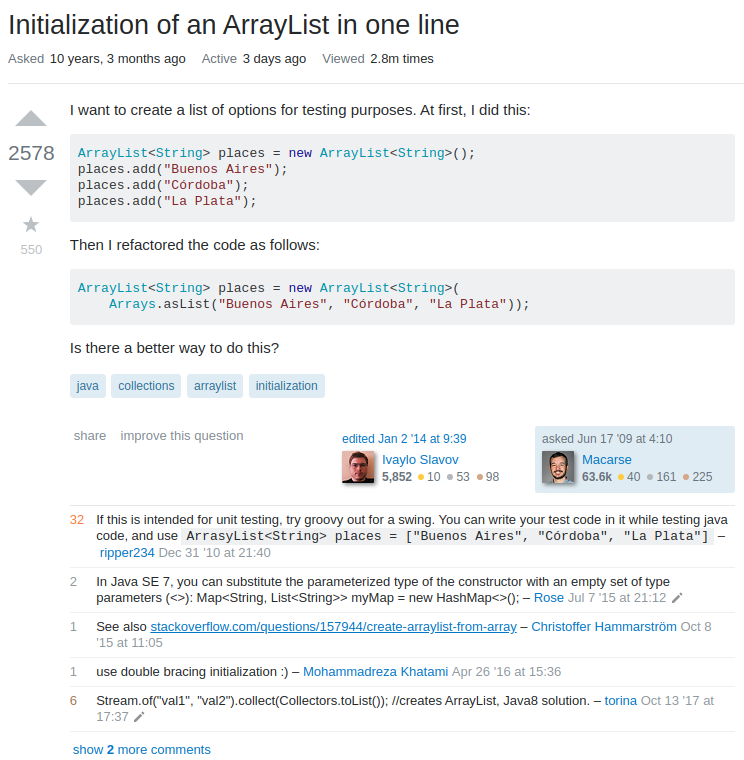Visit ripper234's user profile
The height and width of the screenshot is (760, 744).
click(x=127, y=552)
